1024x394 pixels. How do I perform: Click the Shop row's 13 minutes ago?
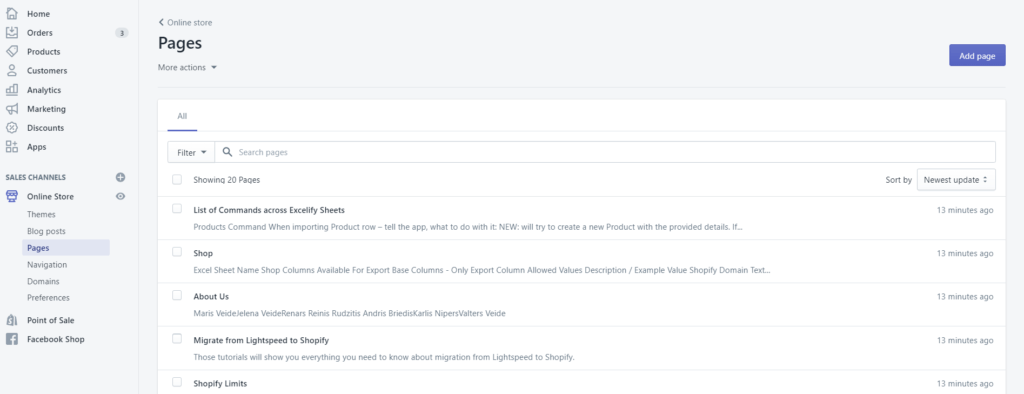(x=965, y=254)
